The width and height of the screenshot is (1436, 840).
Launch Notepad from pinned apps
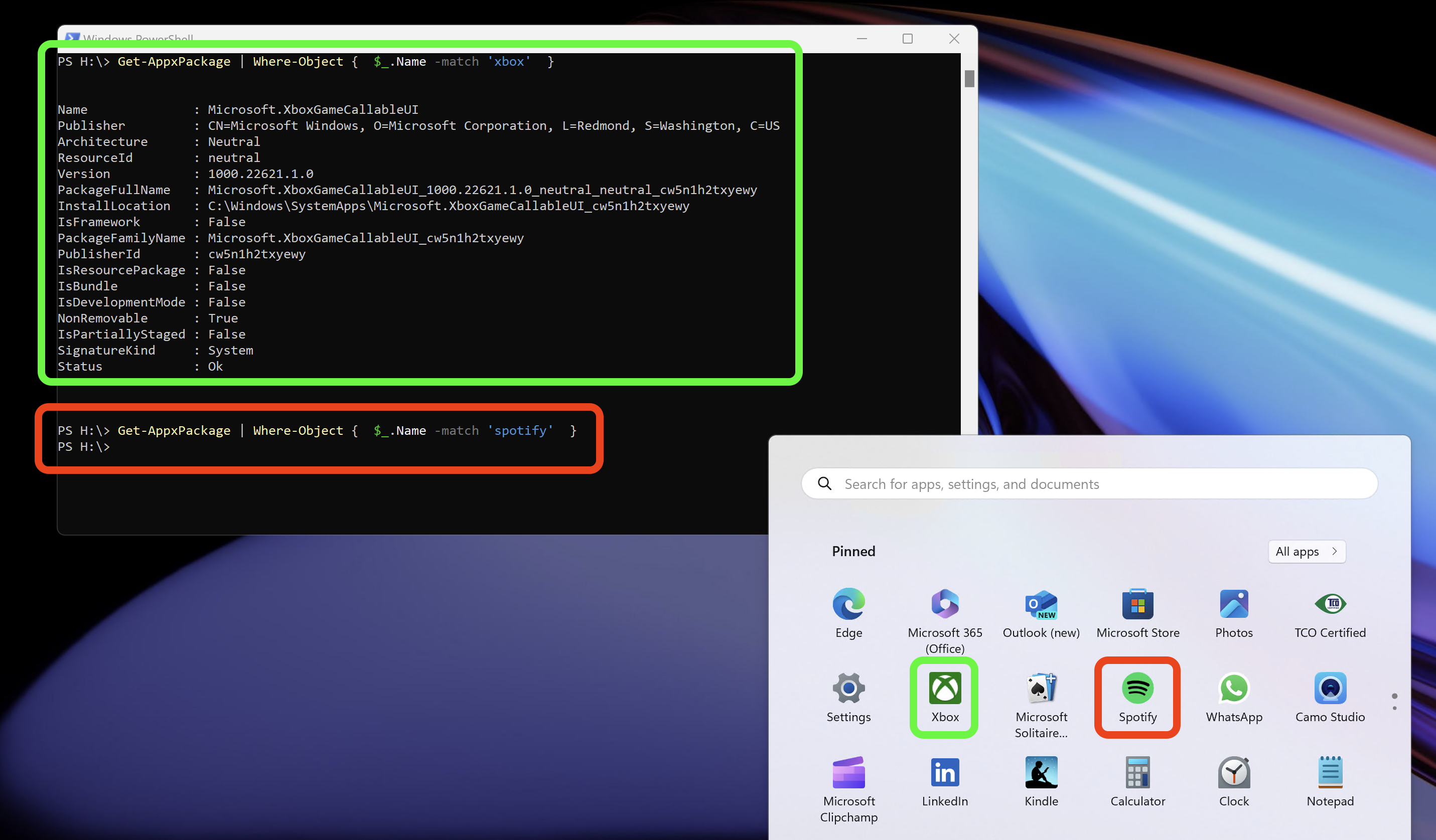click(x=1330, y=781)
